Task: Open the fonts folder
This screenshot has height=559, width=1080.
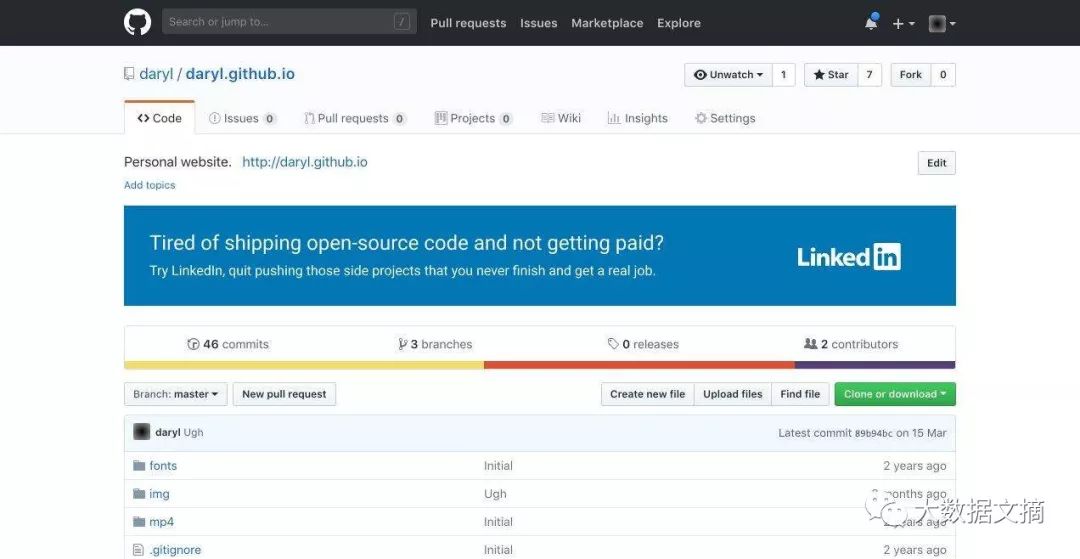Action: (x=163, y=466)
